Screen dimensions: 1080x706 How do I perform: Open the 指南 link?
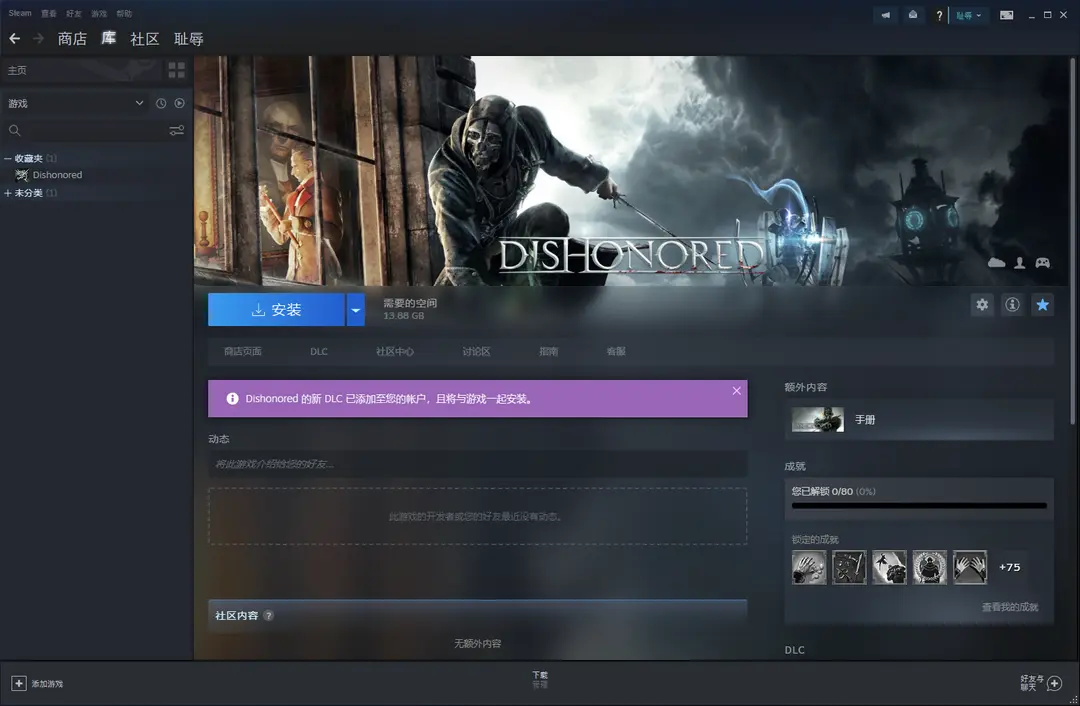click(549, 351)
